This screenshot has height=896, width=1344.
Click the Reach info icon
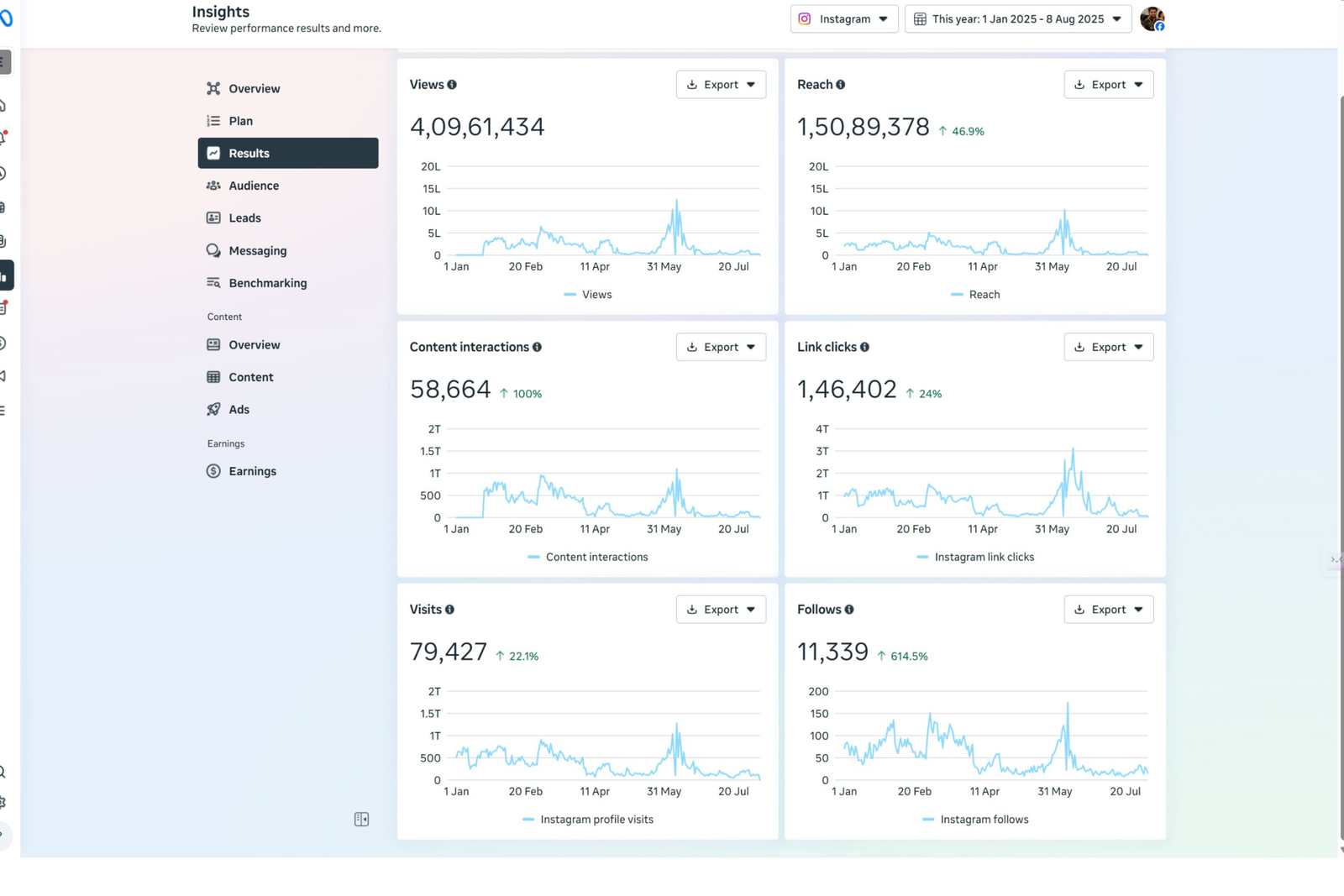pyautogui.click(x=840, y=85)
